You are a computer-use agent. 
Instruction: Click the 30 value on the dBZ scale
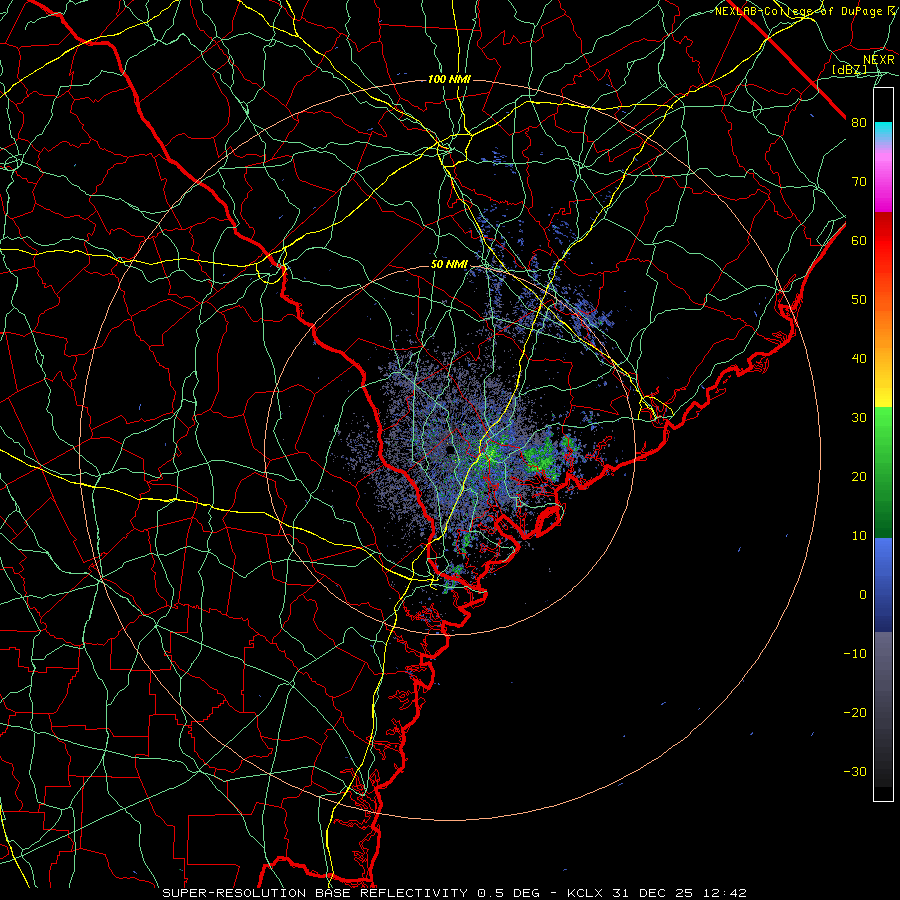(x=859, y=417)
